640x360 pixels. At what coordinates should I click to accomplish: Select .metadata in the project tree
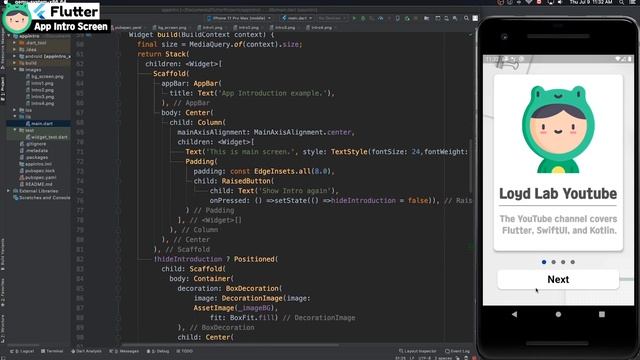tap(34, 151)
